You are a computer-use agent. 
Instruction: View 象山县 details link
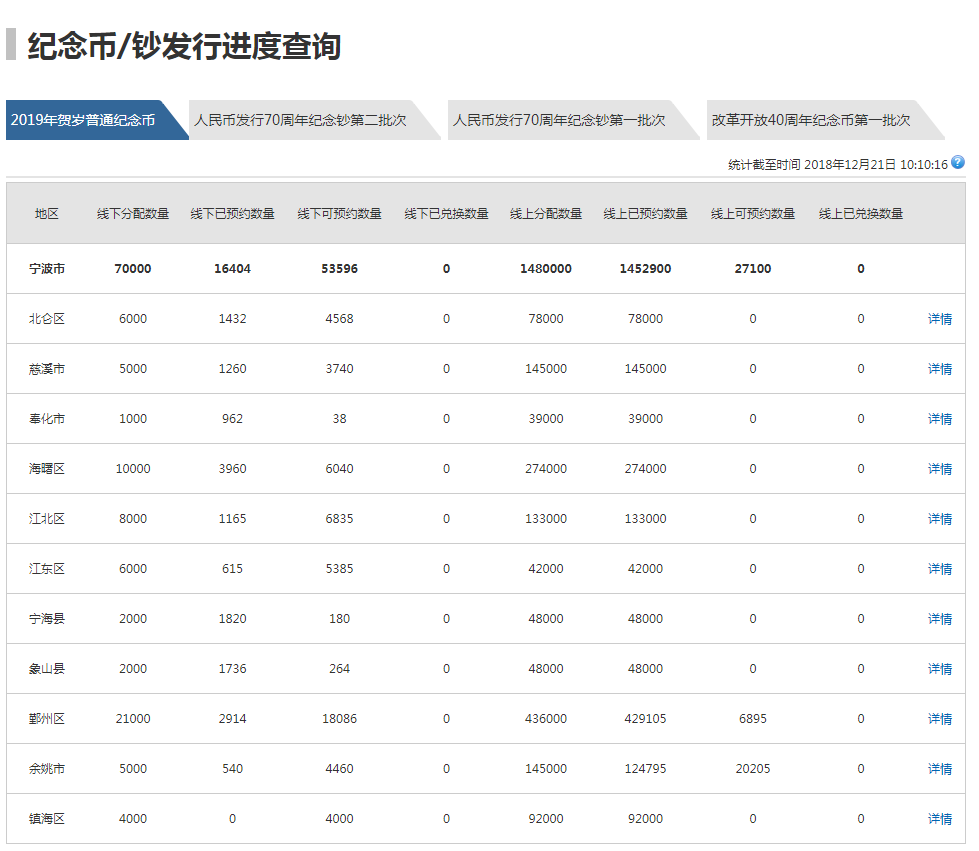[939, 669]
